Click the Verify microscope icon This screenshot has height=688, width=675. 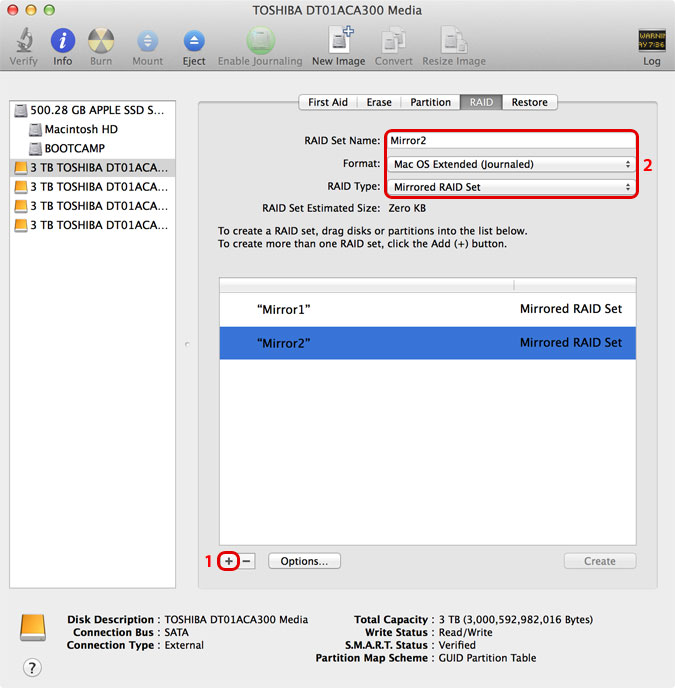(x=24, y=41)
